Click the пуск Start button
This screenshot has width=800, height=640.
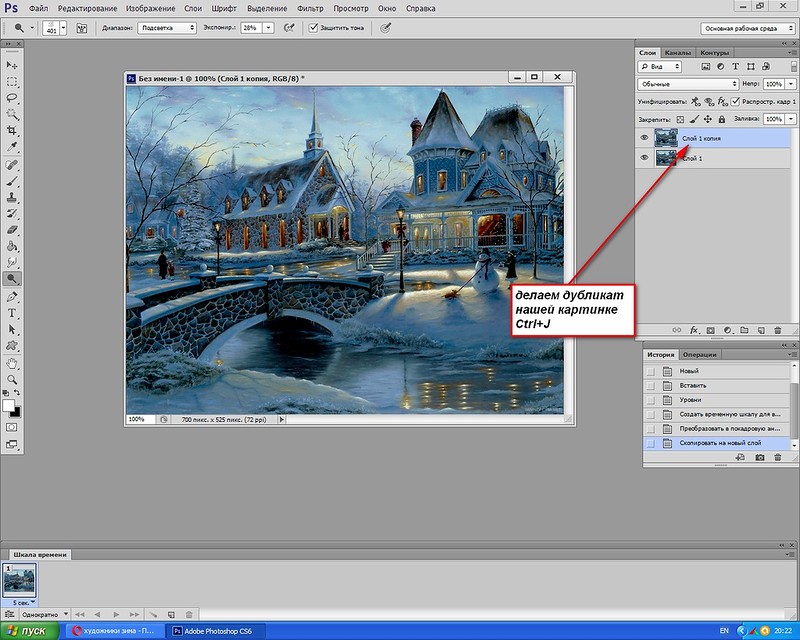(30, 631)
